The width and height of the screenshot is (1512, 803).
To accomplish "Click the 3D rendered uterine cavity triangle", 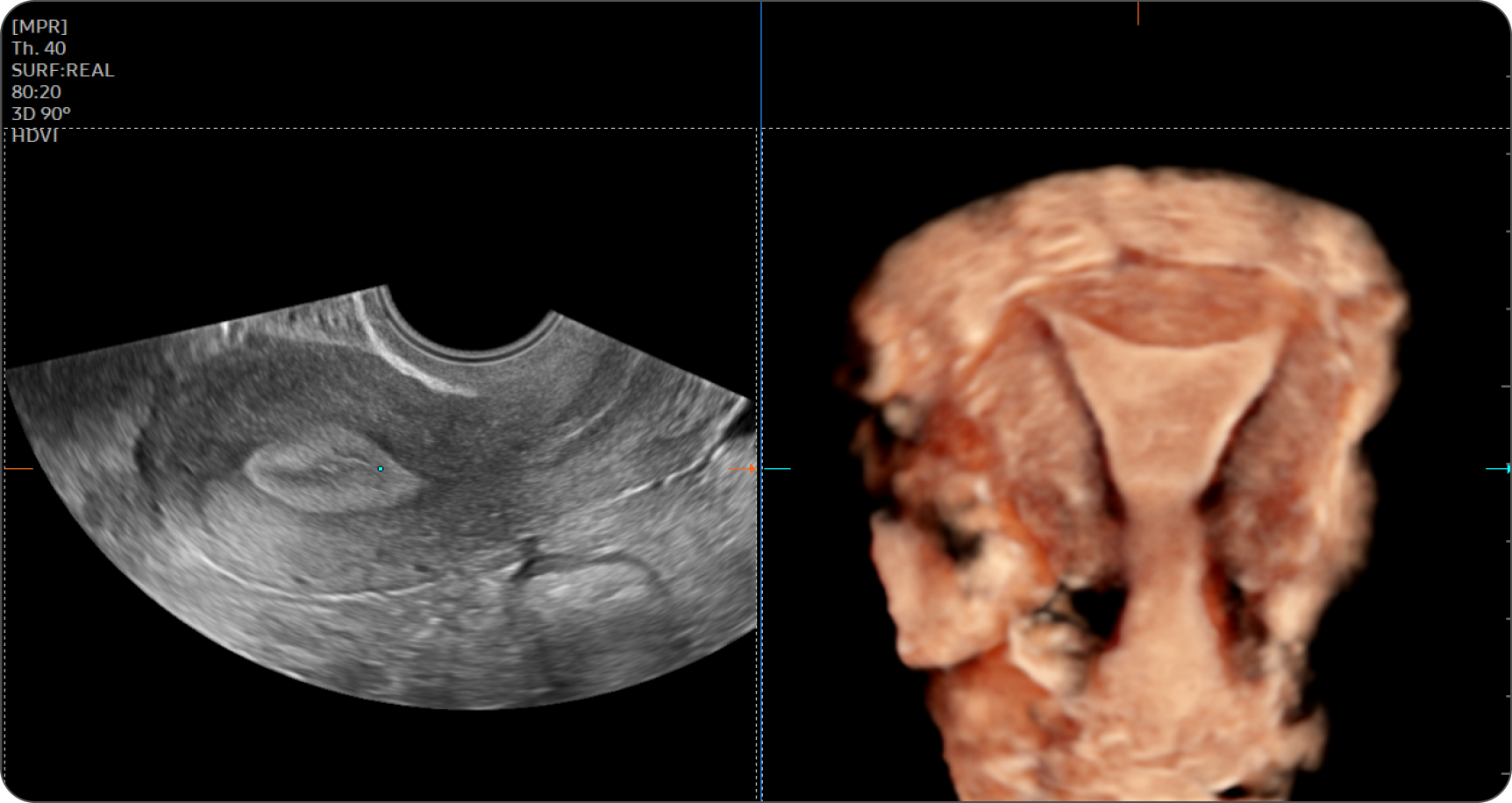I will [x=1162, y=386].
